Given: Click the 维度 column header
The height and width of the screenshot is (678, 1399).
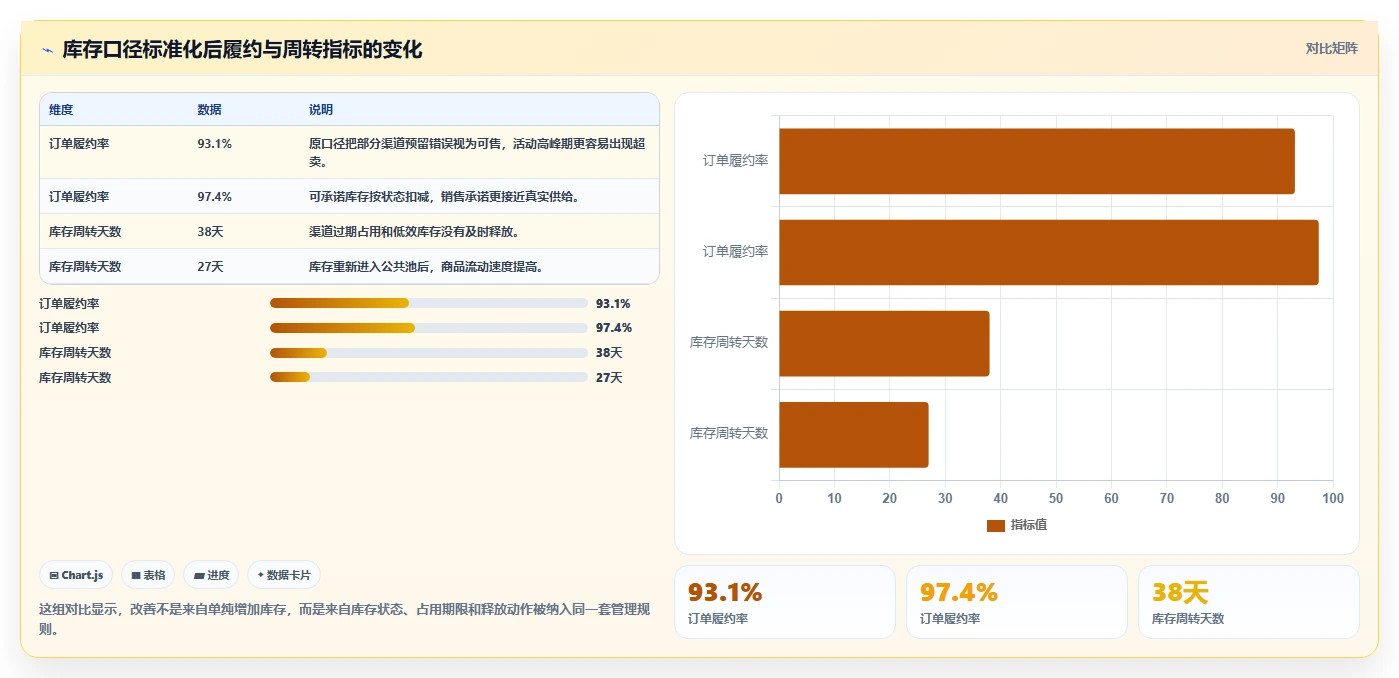Looking at the screenshot, I should [x=61, y=110].
